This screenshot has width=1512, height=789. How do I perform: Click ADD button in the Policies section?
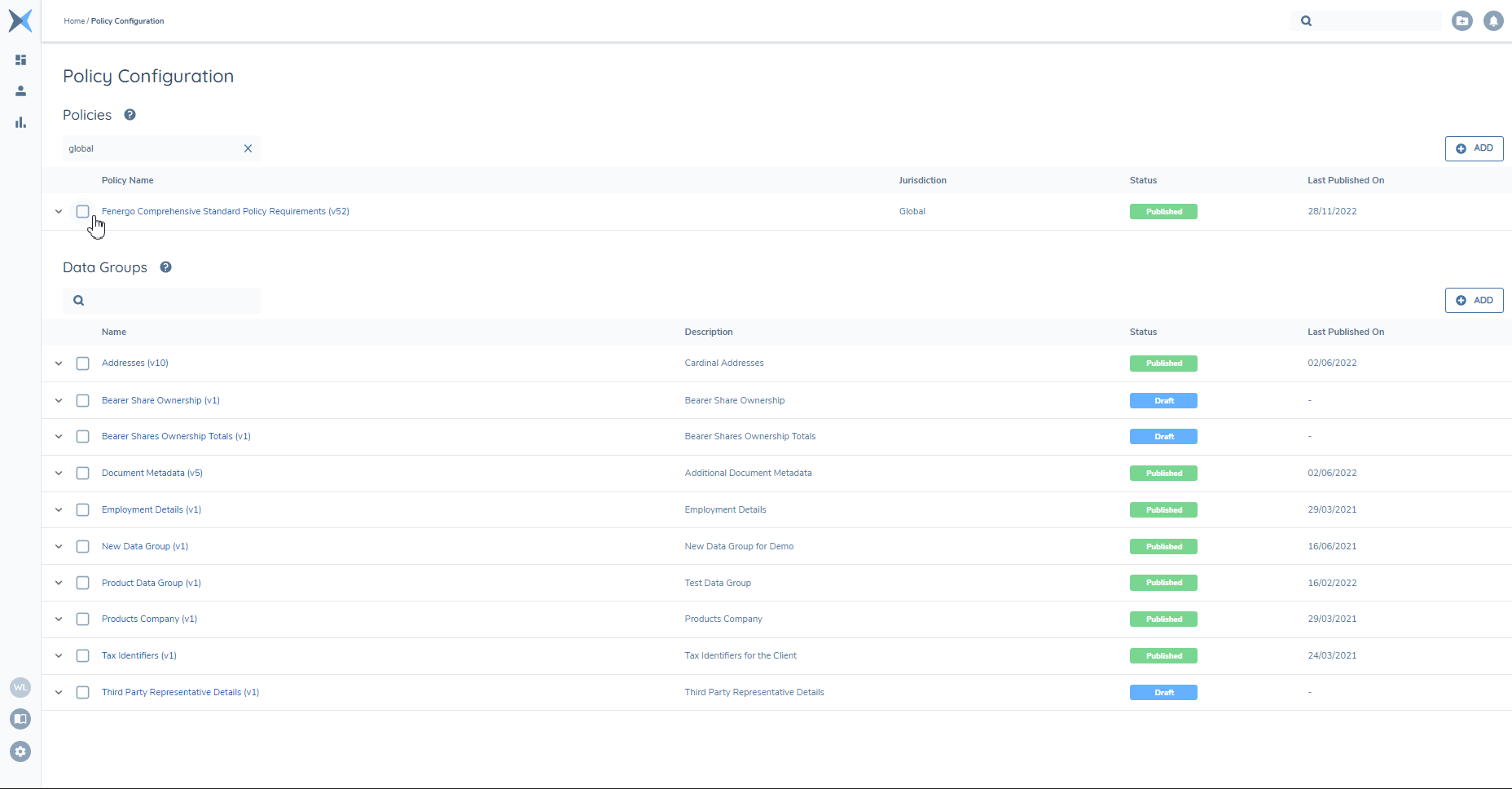1474,148
